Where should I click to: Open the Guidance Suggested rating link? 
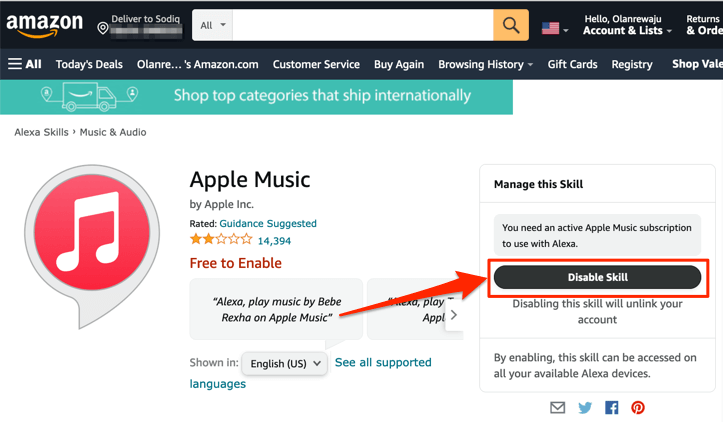coord(268,224)
